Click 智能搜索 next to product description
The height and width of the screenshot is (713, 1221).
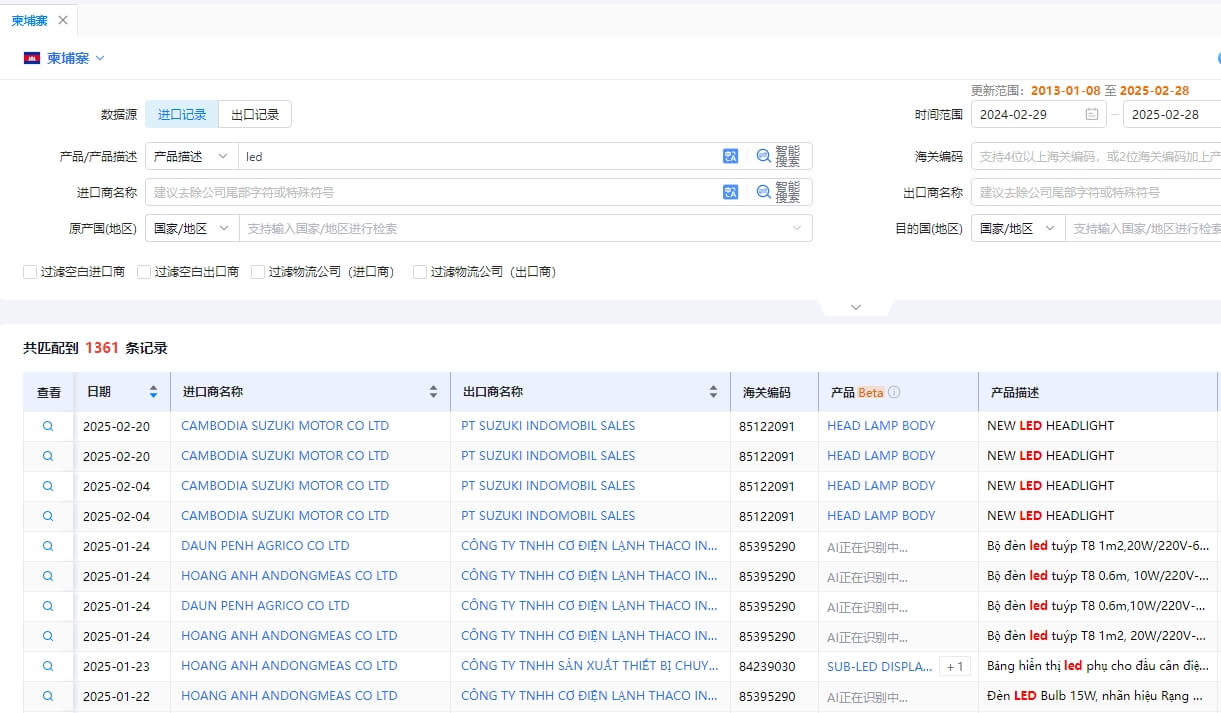pos(779,156)
